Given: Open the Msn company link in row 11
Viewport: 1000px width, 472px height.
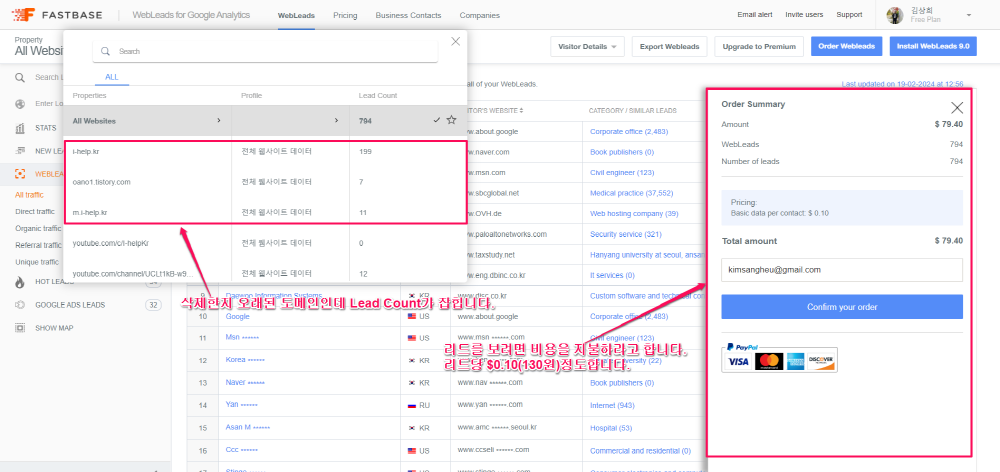Looking at the screenshot, I should pyautogui.click(x=242, y=337).
